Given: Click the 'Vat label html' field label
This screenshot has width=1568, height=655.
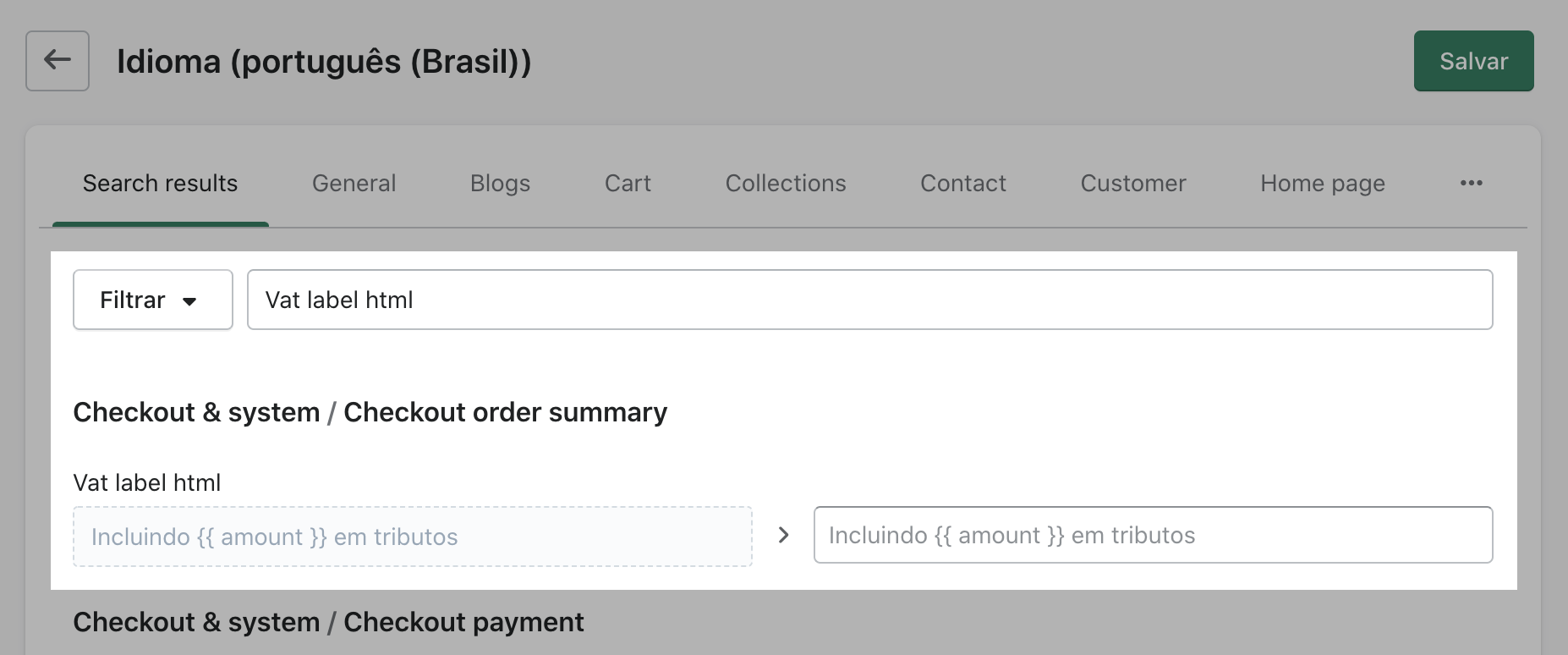Looking at the screenshot, I should tap(146, 482).
